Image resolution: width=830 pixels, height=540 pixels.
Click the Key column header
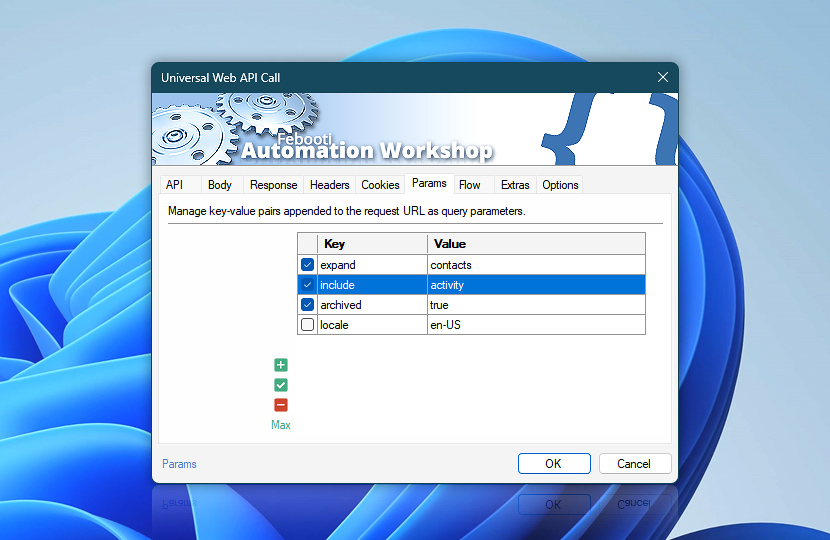(372, 244)
